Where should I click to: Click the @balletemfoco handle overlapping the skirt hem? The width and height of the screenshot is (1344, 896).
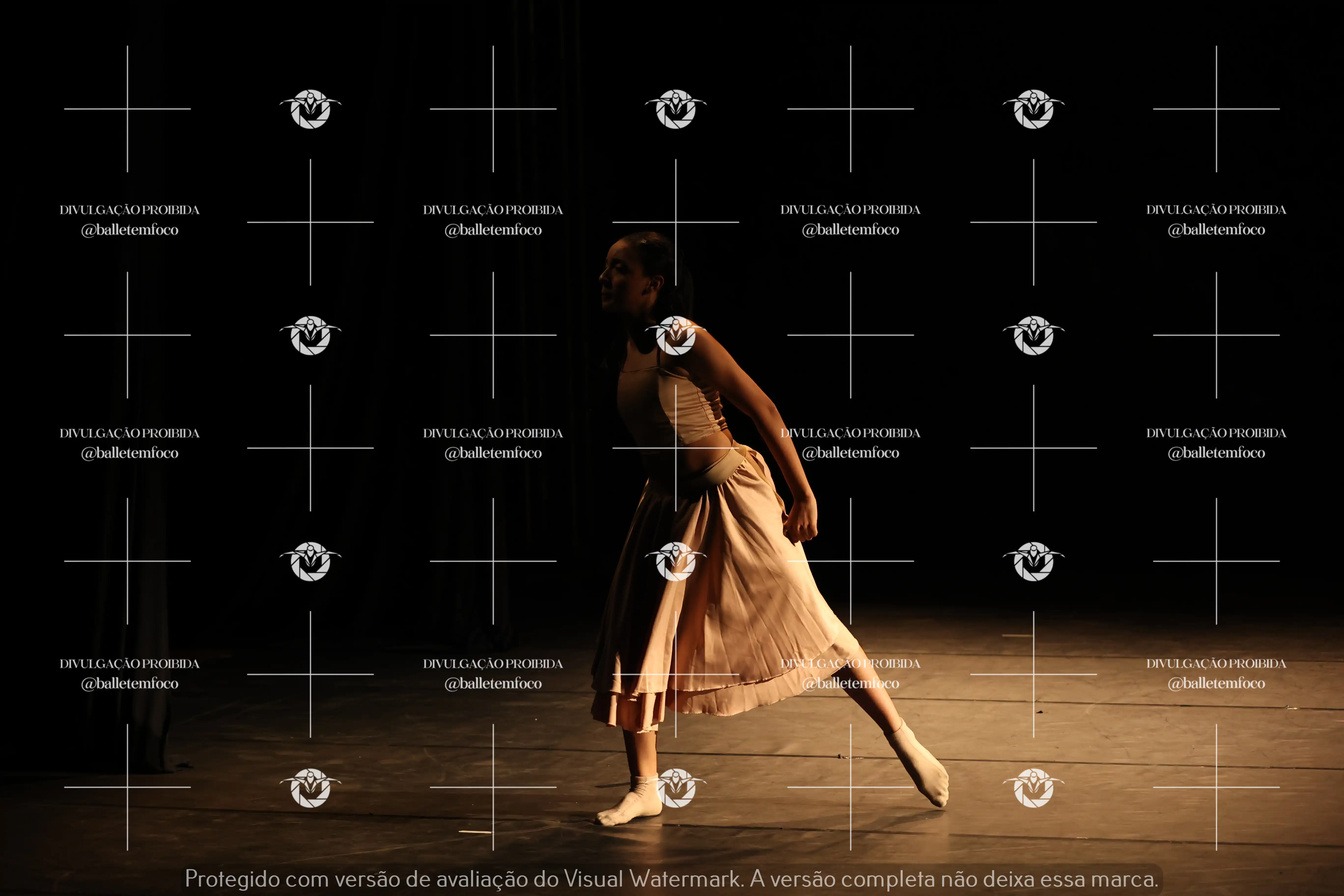pyautogui.click(x=850, y=684)
